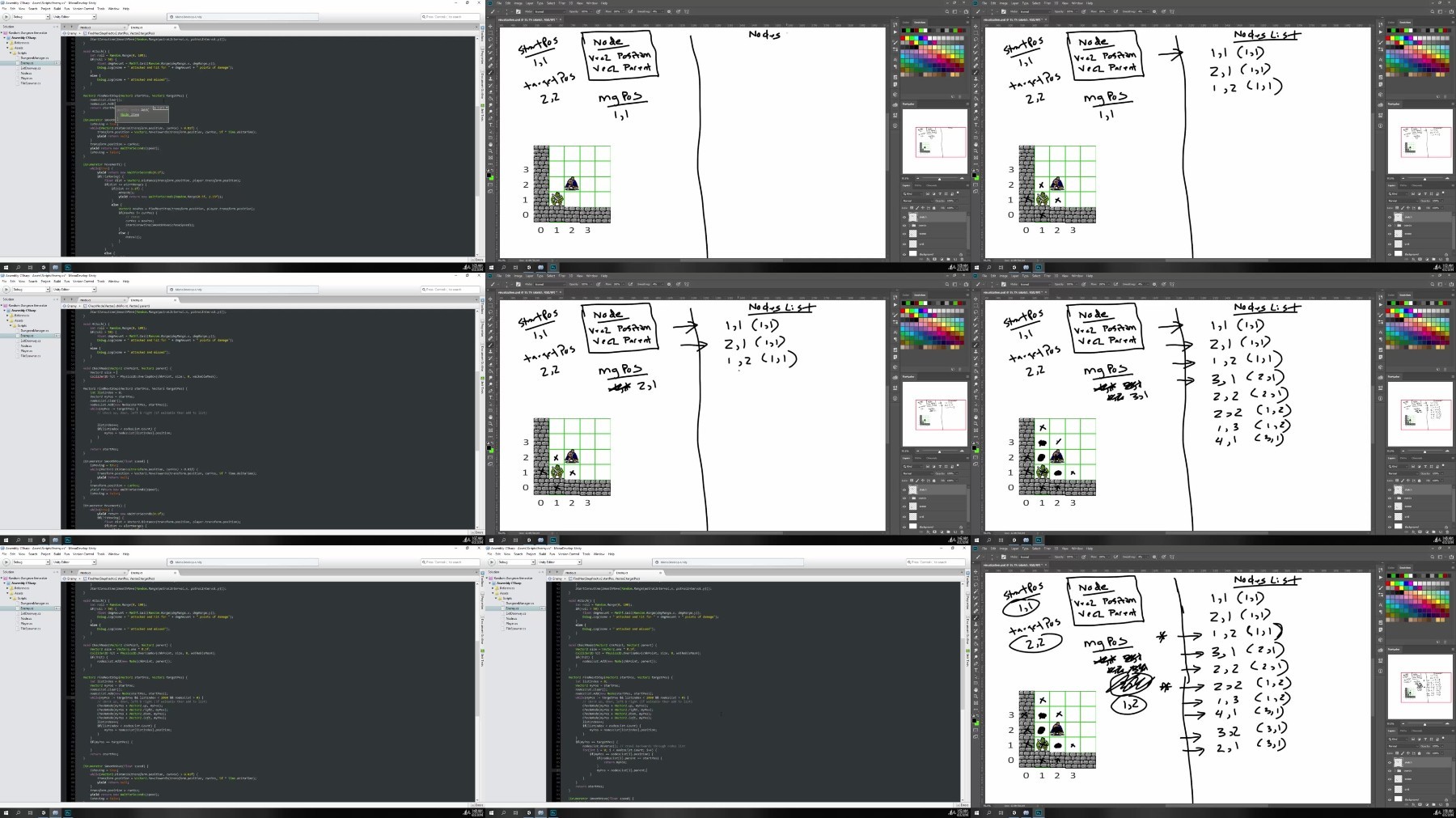Run the project in bottom-middle MonoDevelop window

click(492, 562)
